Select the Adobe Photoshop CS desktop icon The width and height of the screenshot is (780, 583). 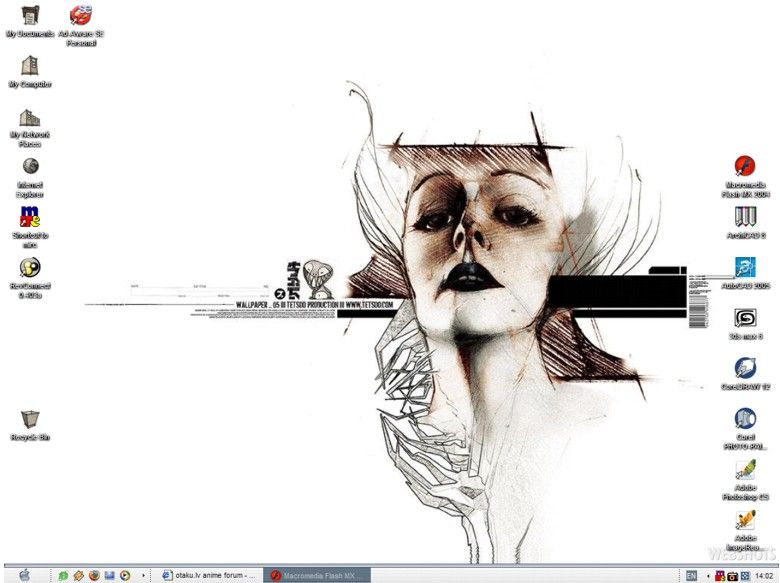click(745, 480)
